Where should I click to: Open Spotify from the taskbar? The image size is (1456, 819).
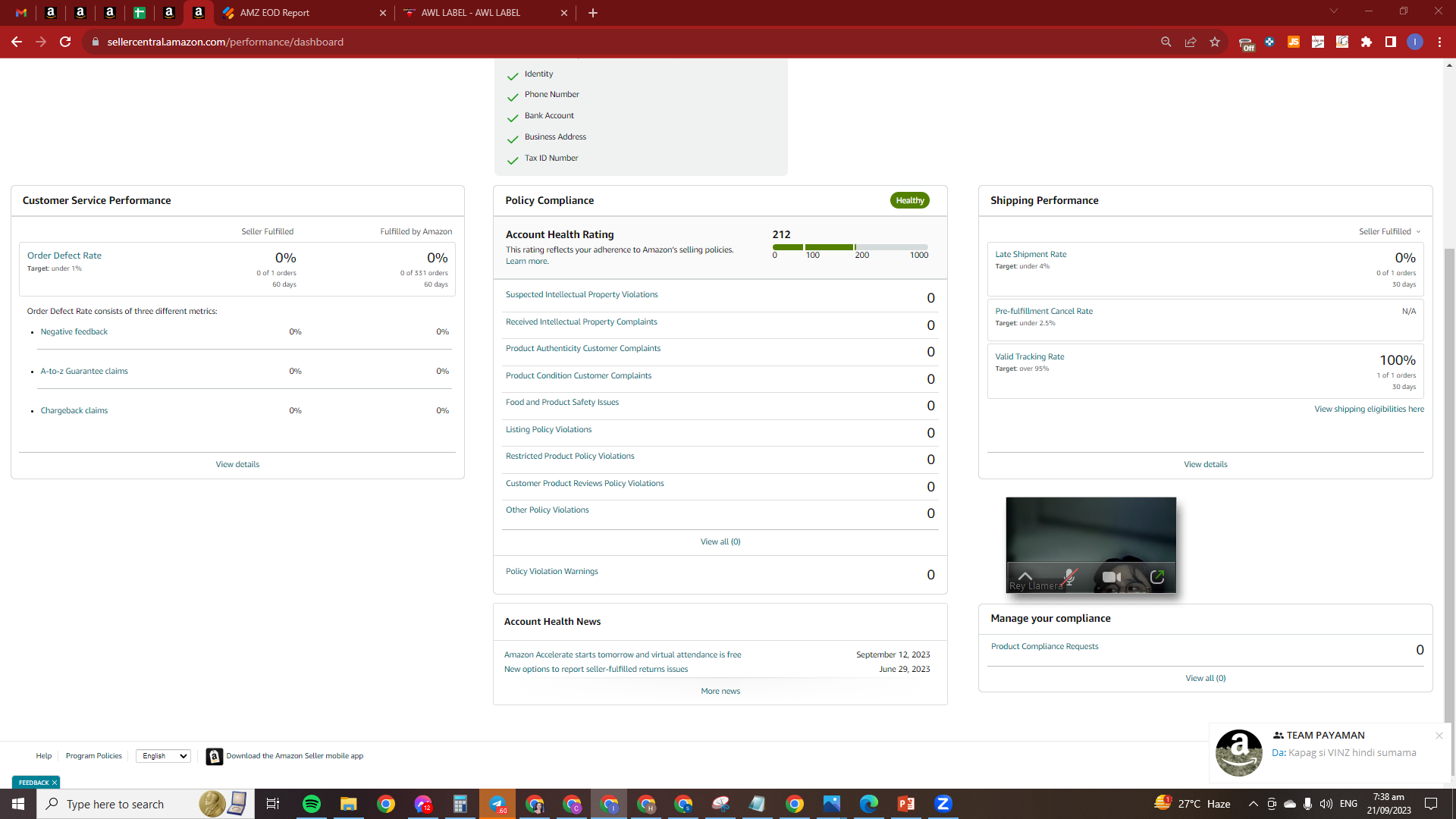click(x=312, y=804)
